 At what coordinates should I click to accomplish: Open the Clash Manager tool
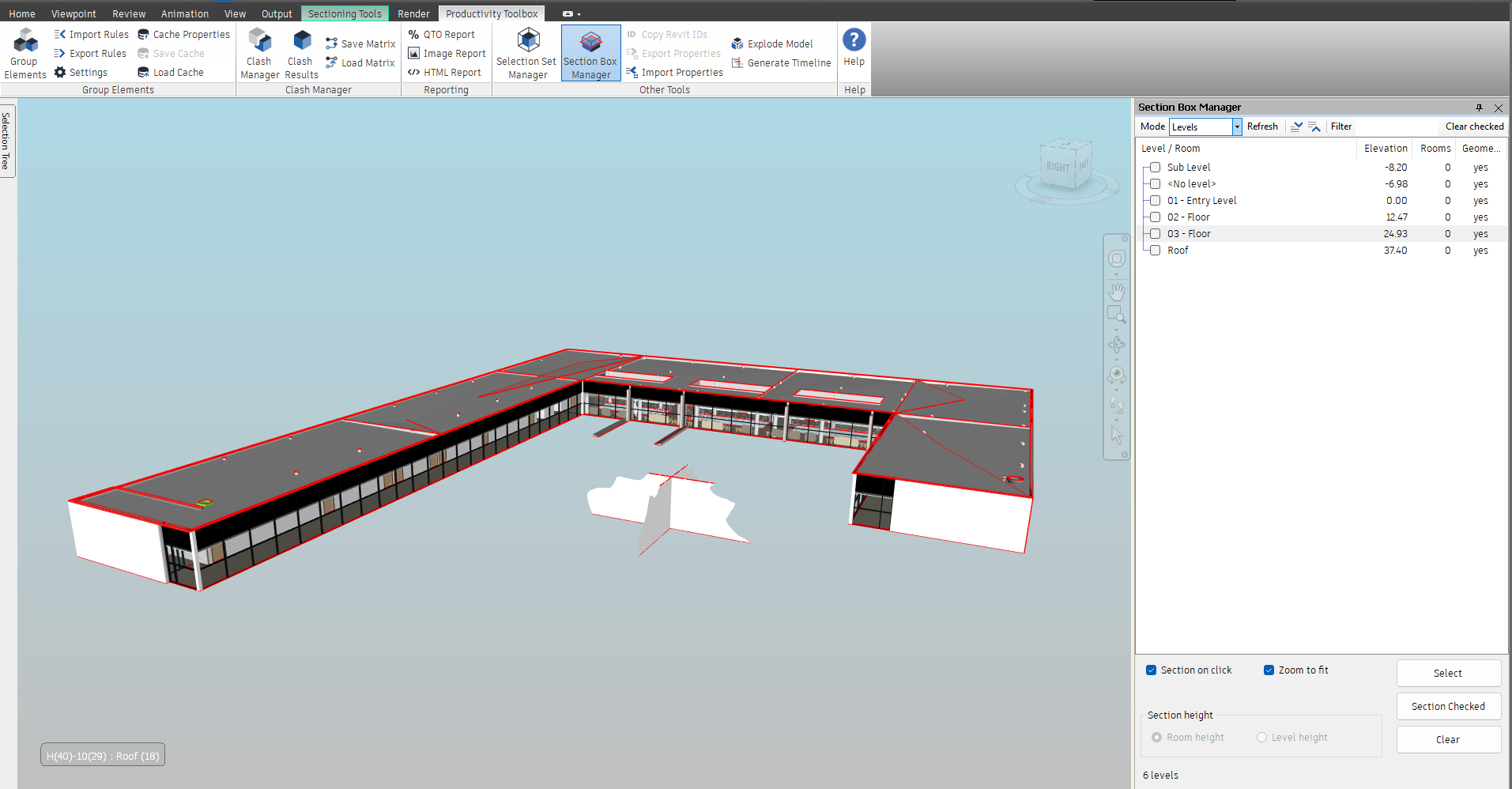tap(259, 53)
